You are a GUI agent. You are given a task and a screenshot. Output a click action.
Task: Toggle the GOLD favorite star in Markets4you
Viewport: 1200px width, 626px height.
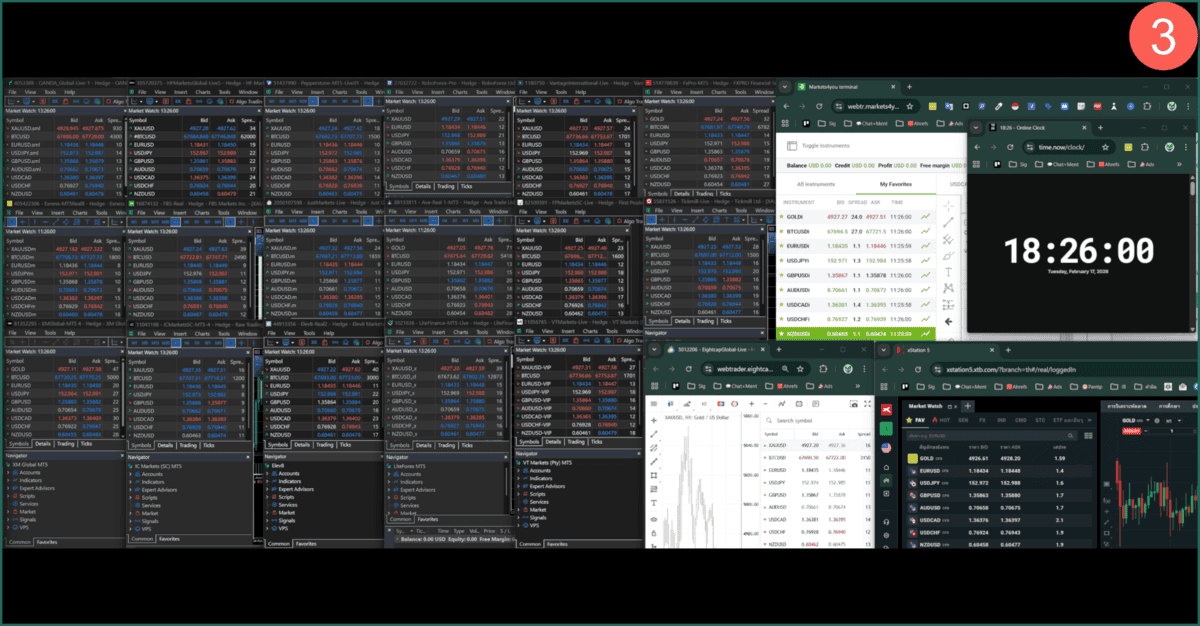[780, 217]
